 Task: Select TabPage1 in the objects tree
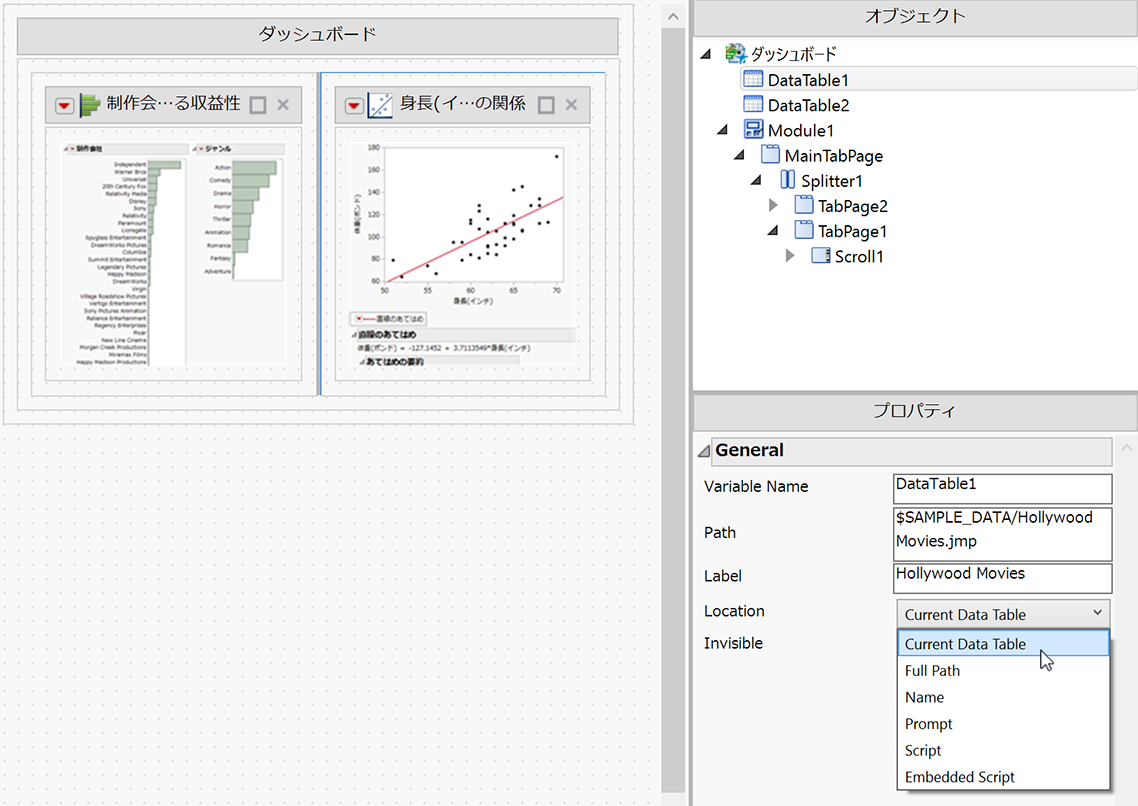(x=852, y=232)
